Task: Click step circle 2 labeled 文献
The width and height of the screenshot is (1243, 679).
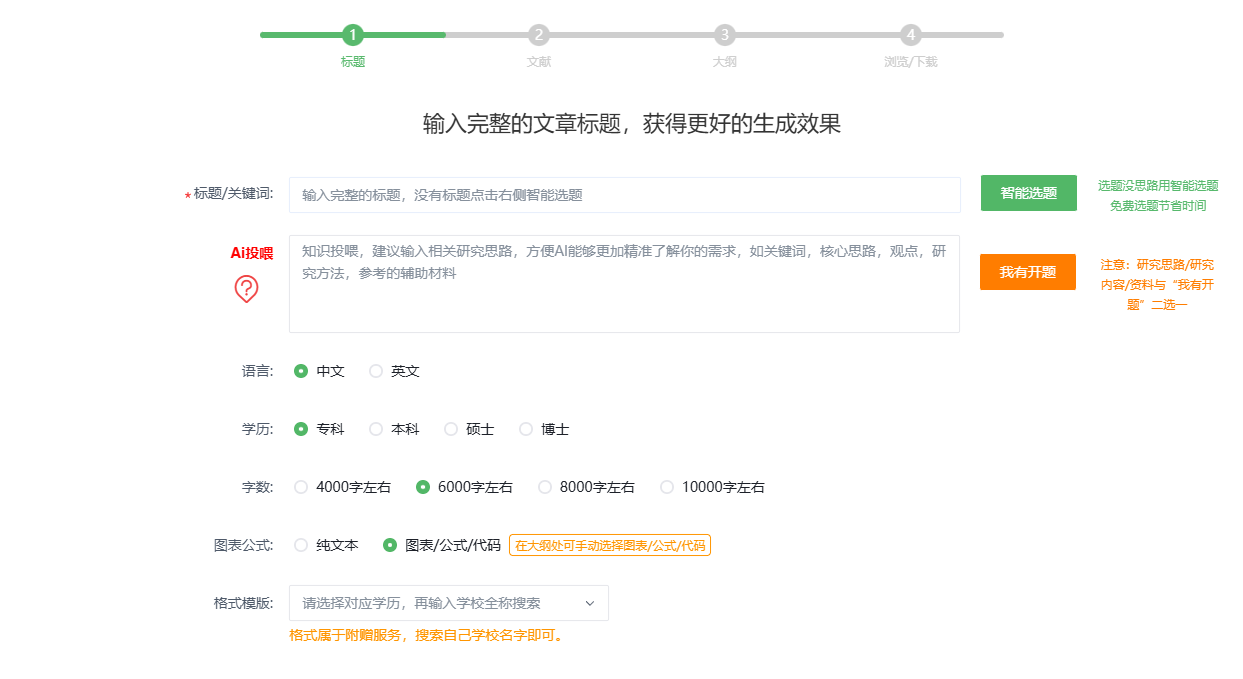Action: pos(539,33)
